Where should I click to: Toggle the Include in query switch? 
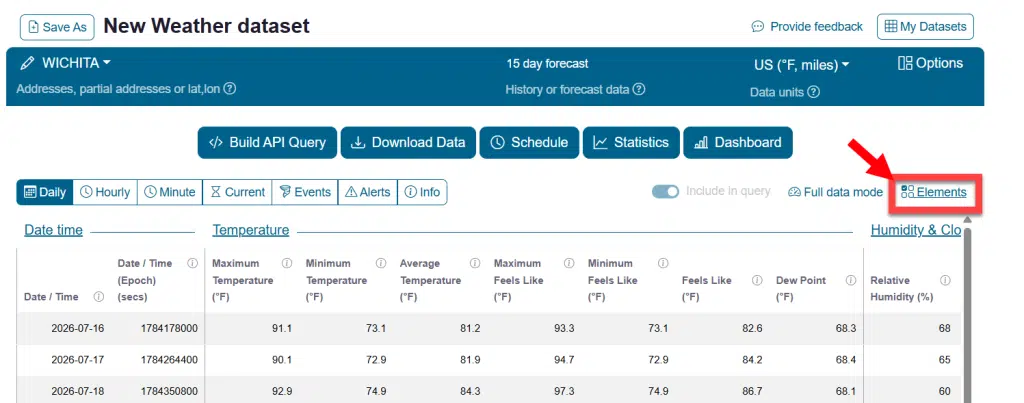(665, 191)
